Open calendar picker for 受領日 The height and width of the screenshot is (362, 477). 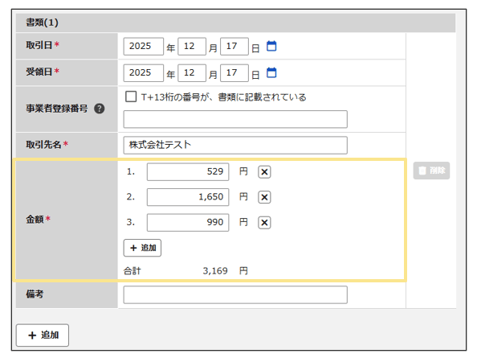[x=271, y=72]
